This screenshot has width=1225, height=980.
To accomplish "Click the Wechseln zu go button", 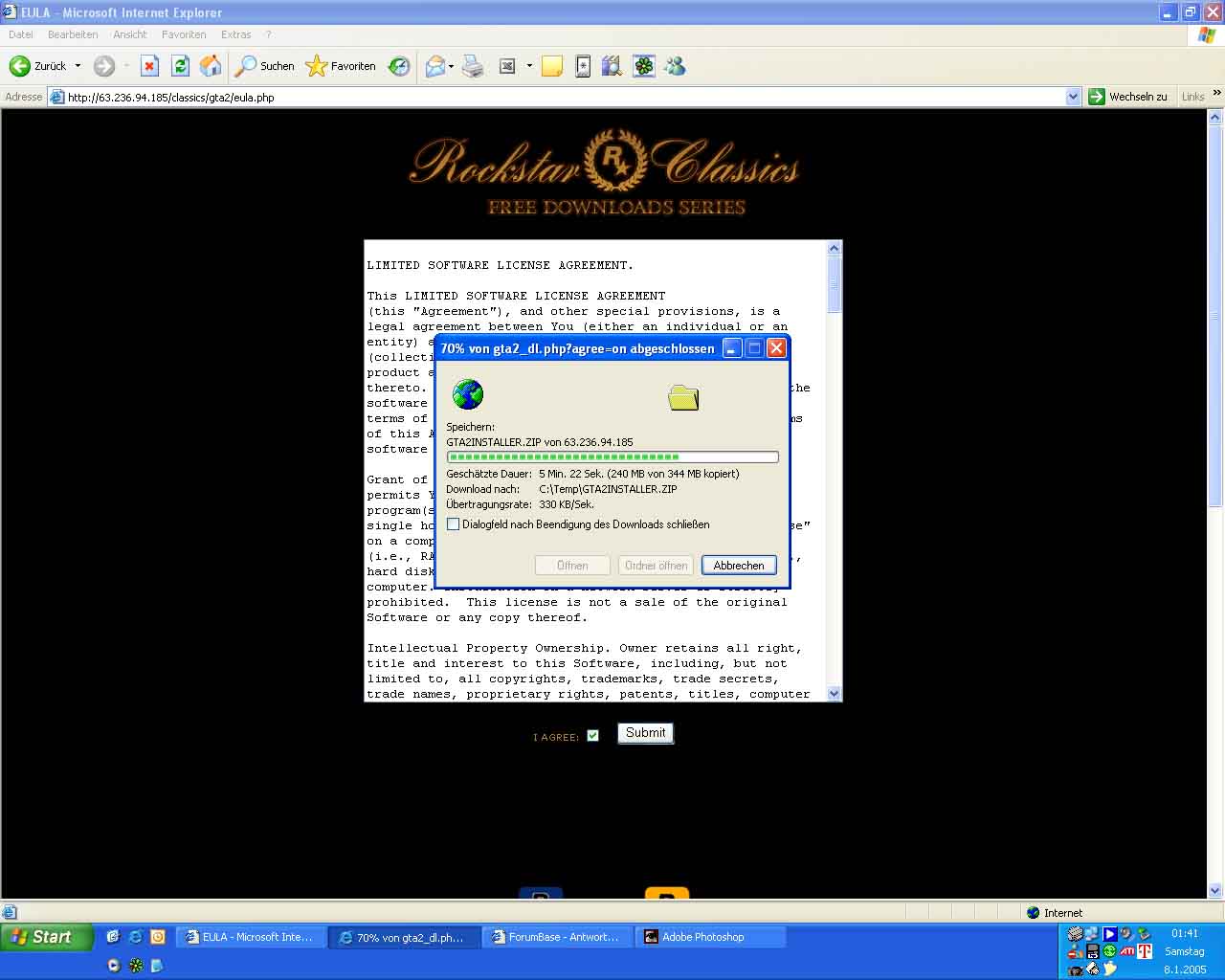I will 1128,97.
